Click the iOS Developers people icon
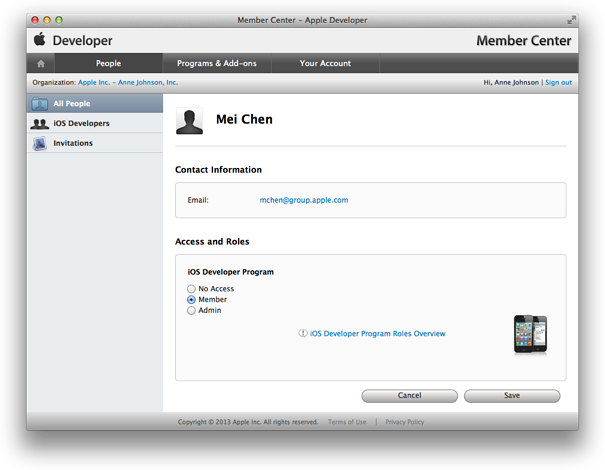605x470 pixels. [39, 123]
